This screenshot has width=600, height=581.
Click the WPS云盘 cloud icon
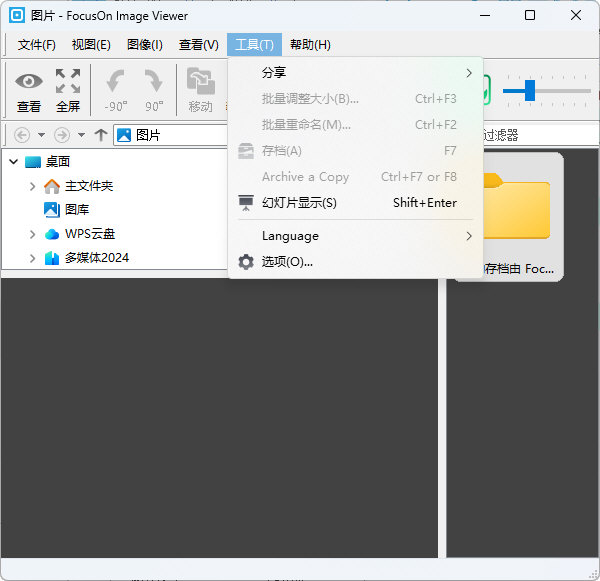[52, 234]
